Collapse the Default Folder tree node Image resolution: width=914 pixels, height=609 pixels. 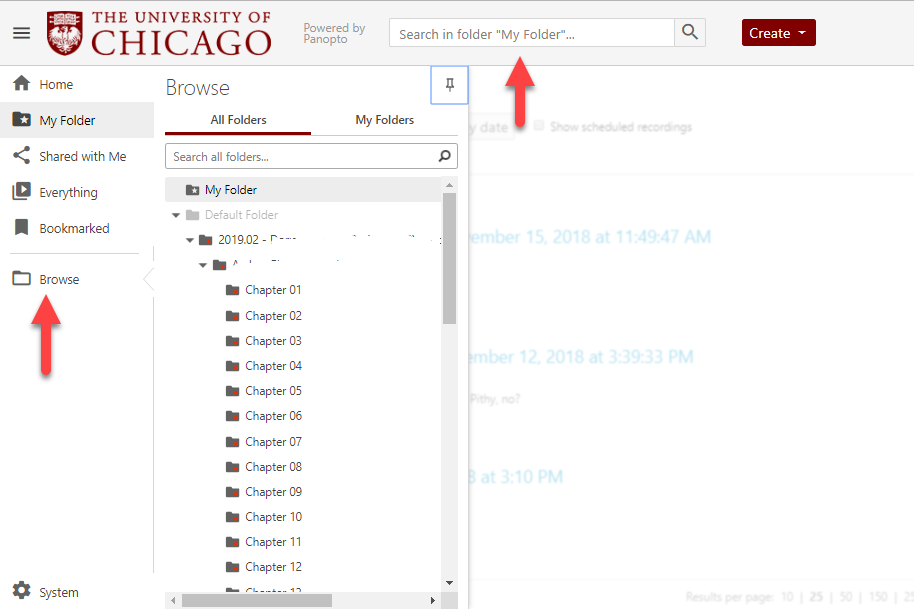[x=177, y=215]
